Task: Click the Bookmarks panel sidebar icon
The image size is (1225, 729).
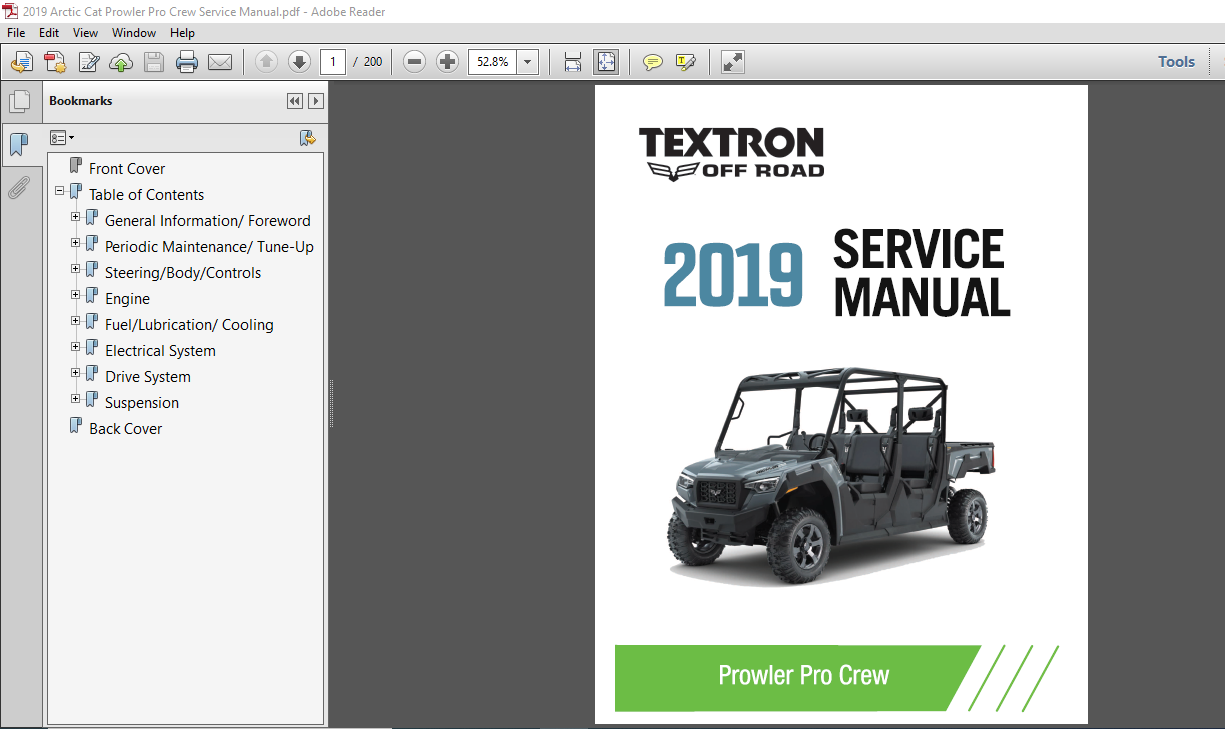Action: [19, 146]
